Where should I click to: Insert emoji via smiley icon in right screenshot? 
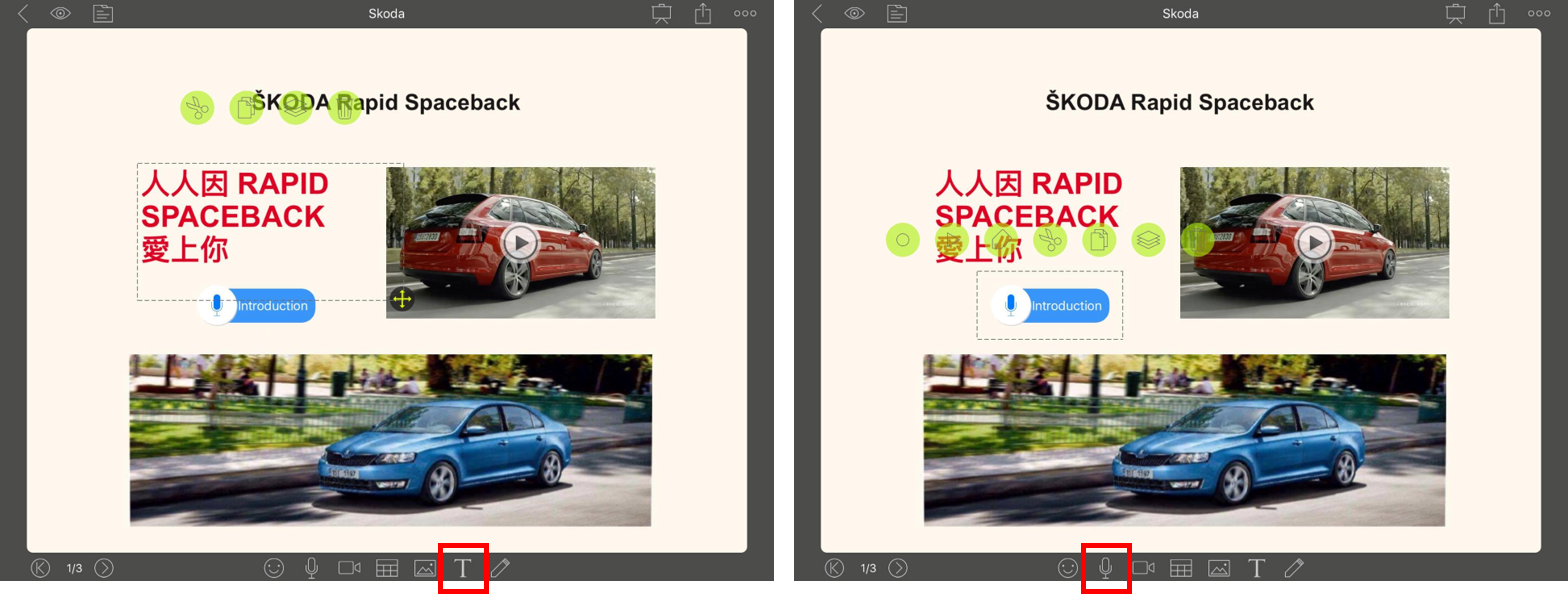pyautogui.click(x=1068, y=568)
